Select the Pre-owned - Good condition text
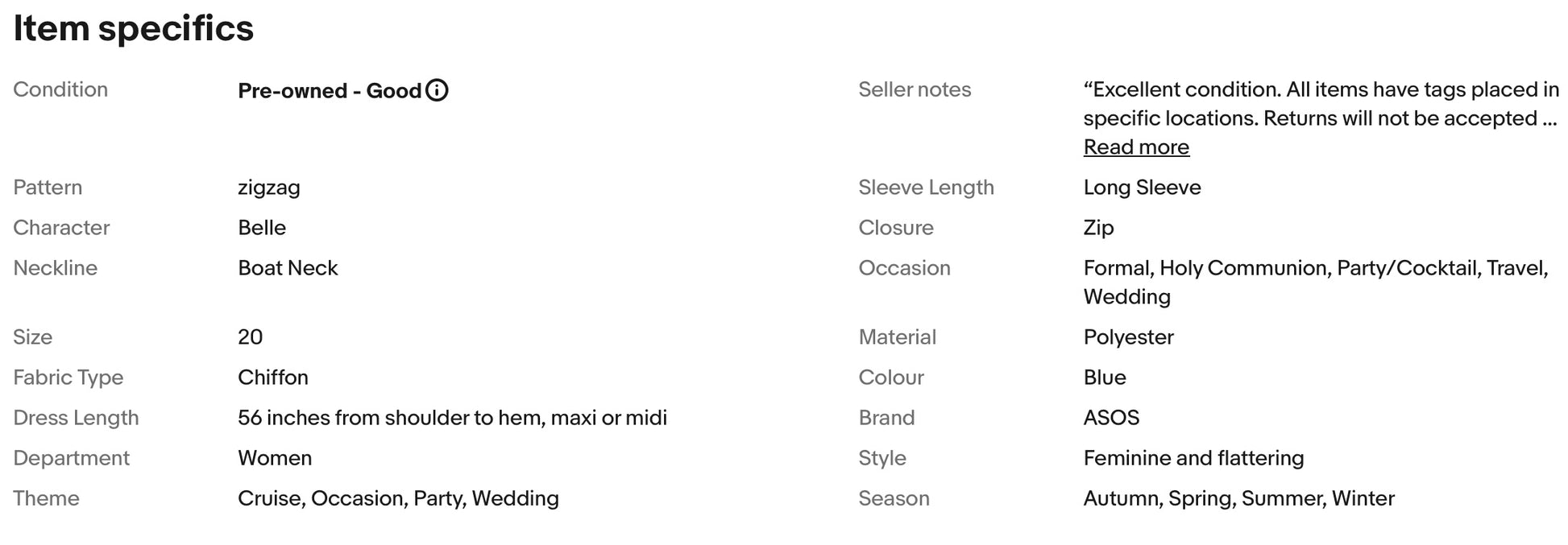1568x545 pixels. point(330,91)
